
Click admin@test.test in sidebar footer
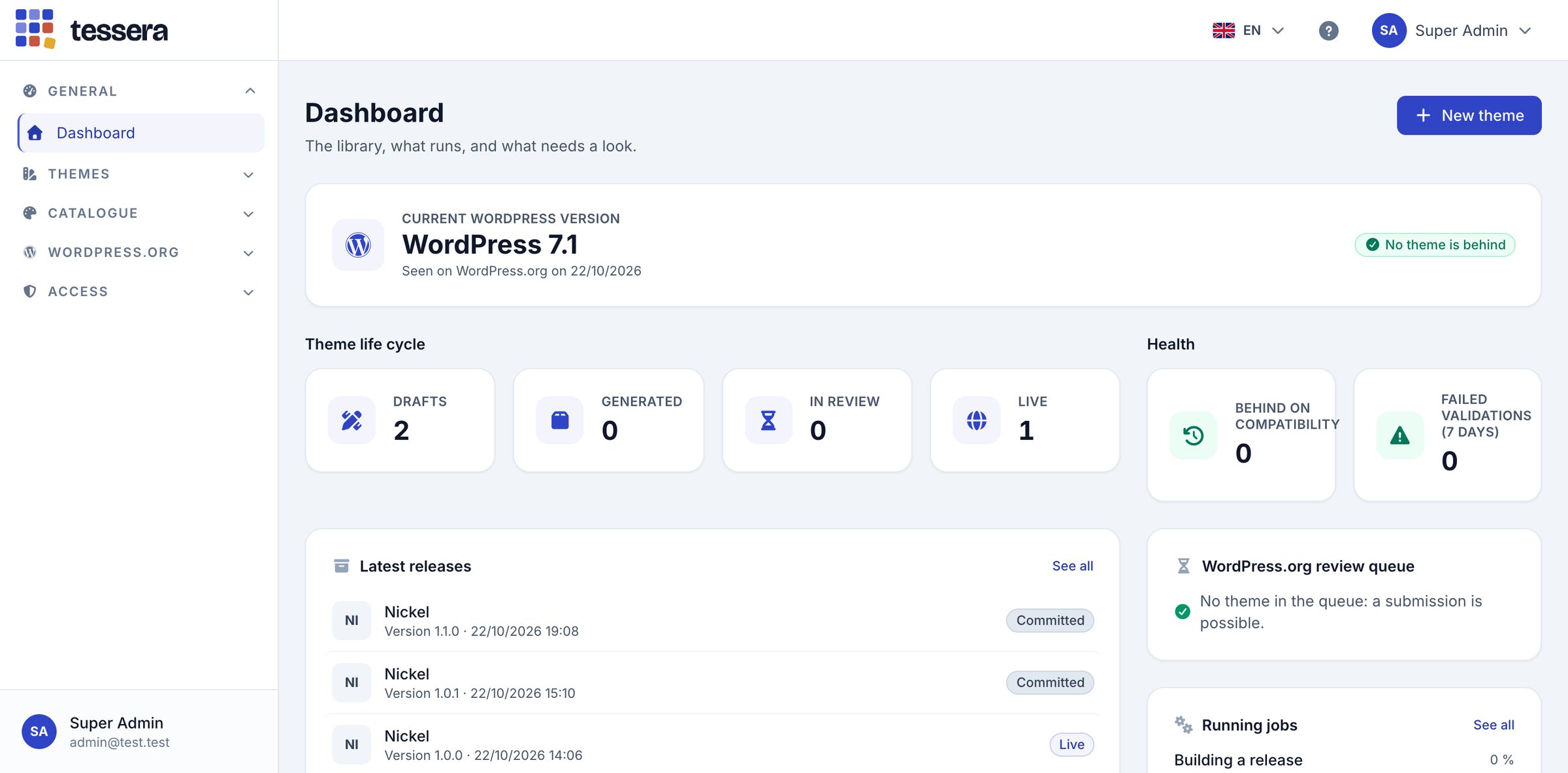(x=120, y=742)
